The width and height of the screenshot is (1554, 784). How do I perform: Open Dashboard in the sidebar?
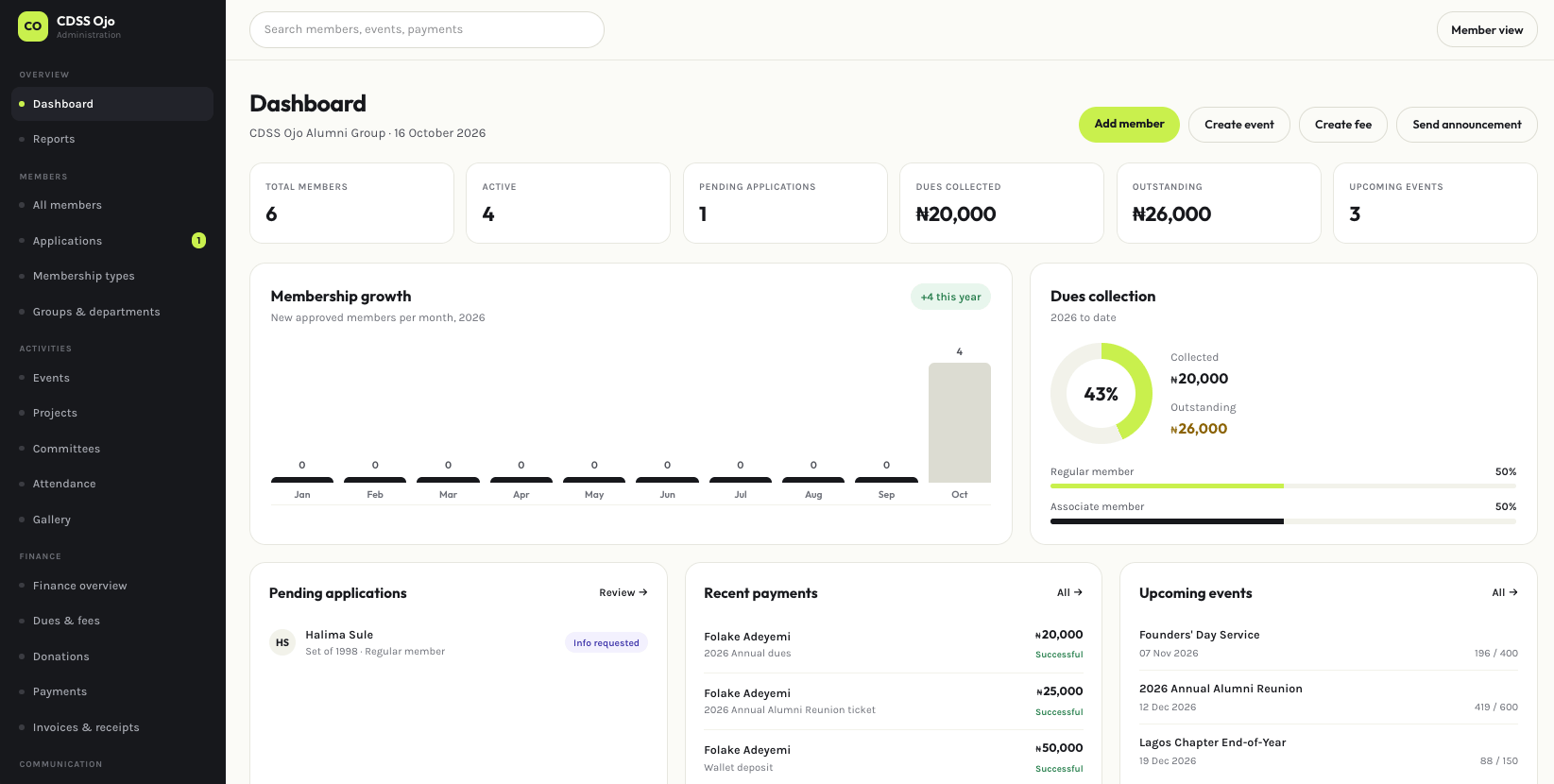[x=112, y=104]
